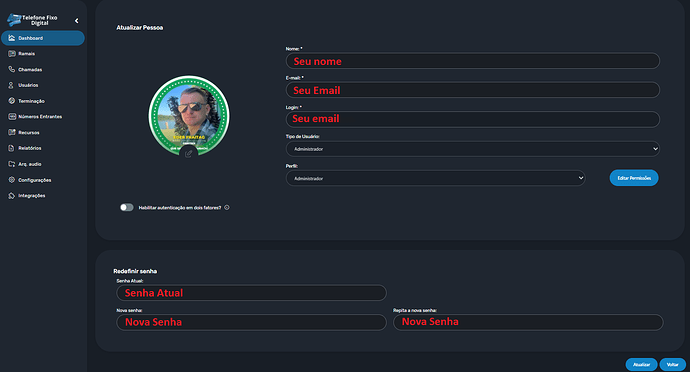The image size is (690, 372).
Task: Open the Dashboard menu item
Action: click(x=43, y=38)
